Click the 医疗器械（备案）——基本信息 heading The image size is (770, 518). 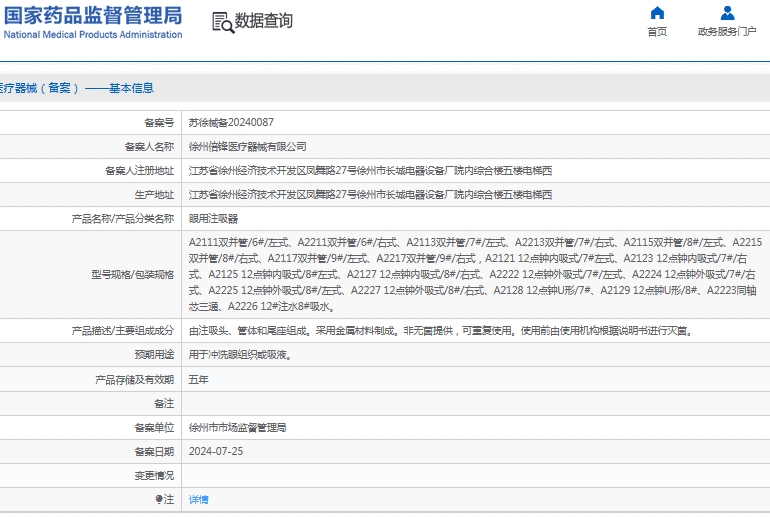(x=76, y=88)
